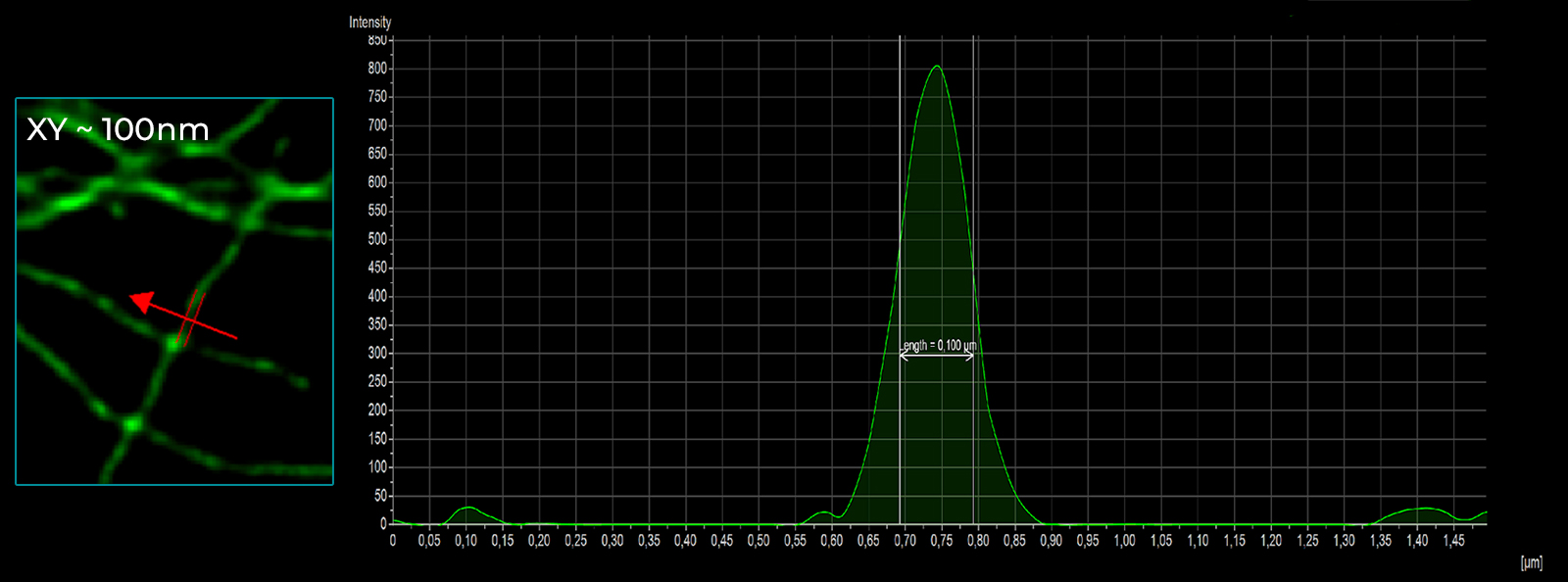The height and width of the screenshot is (582, 1568).
Task: Click the 1,45 tick on x-axis
Action: click(1453, 540)
